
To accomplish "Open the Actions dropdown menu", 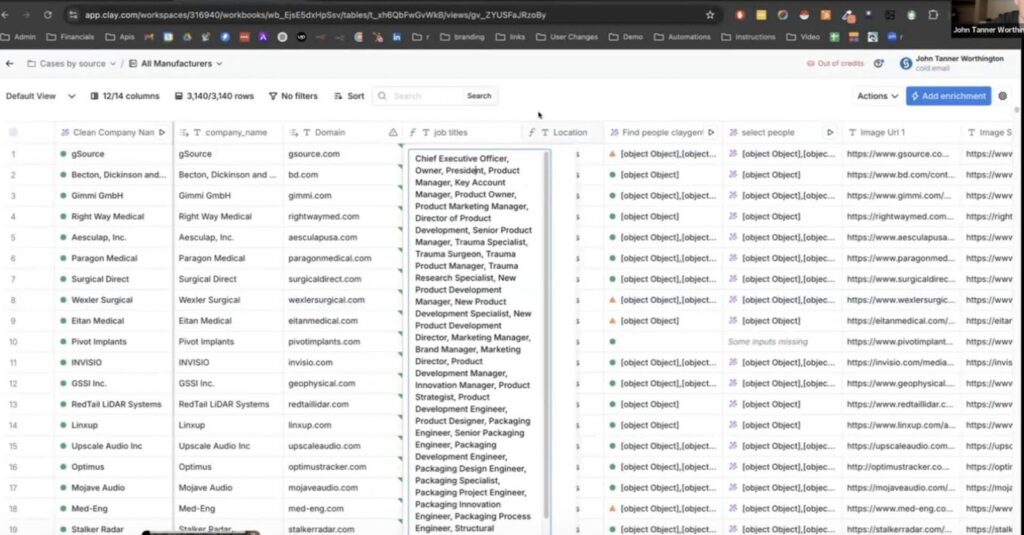I will (x=878, y=96).
